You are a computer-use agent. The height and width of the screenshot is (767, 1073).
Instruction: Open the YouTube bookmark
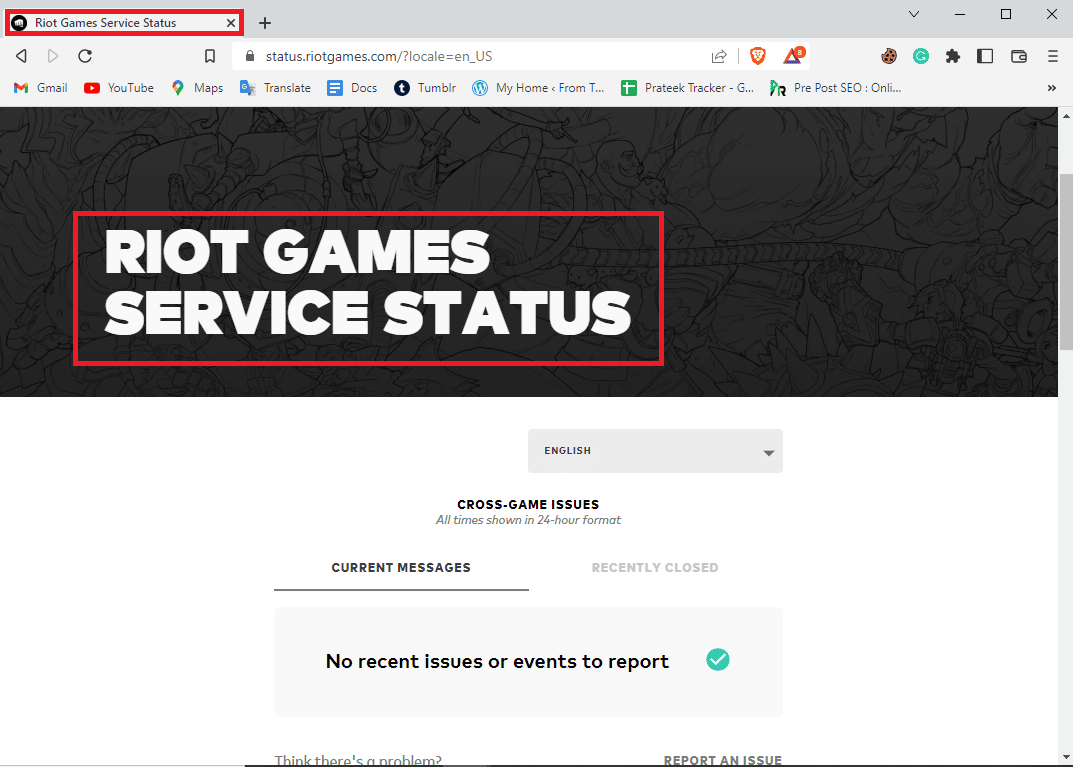coord(119,88)
